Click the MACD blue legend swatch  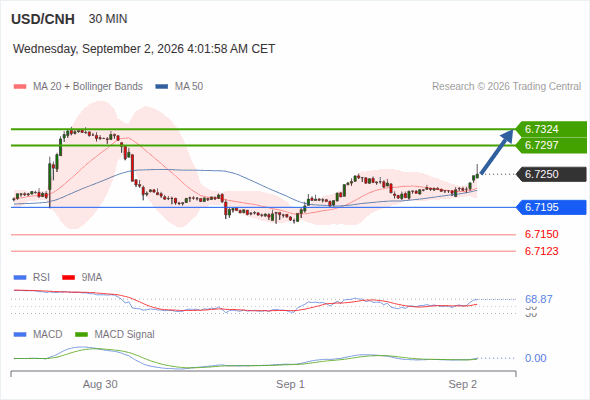pyautogui.click(x=20, y=335)
